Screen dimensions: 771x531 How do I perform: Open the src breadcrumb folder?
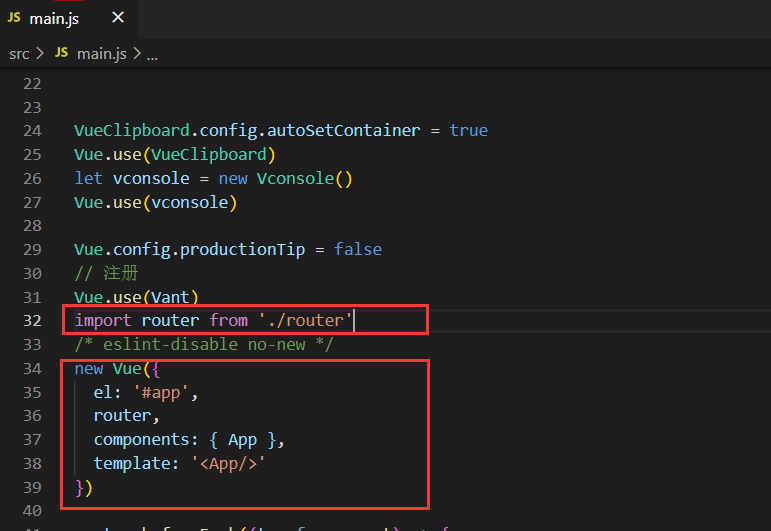(x=19, y=53)
